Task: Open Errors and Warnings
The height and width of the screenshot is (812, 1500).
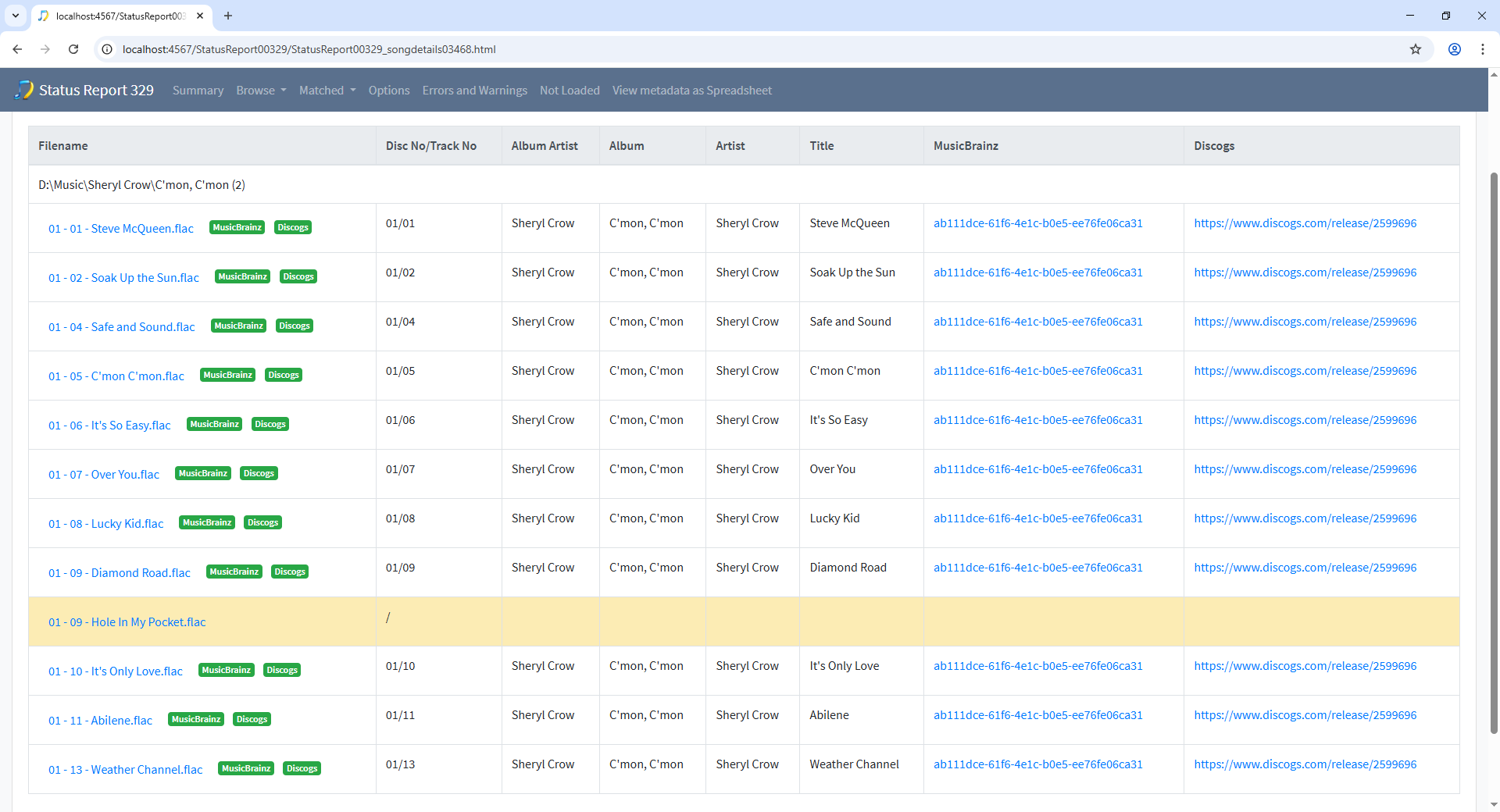Action: 475,91
